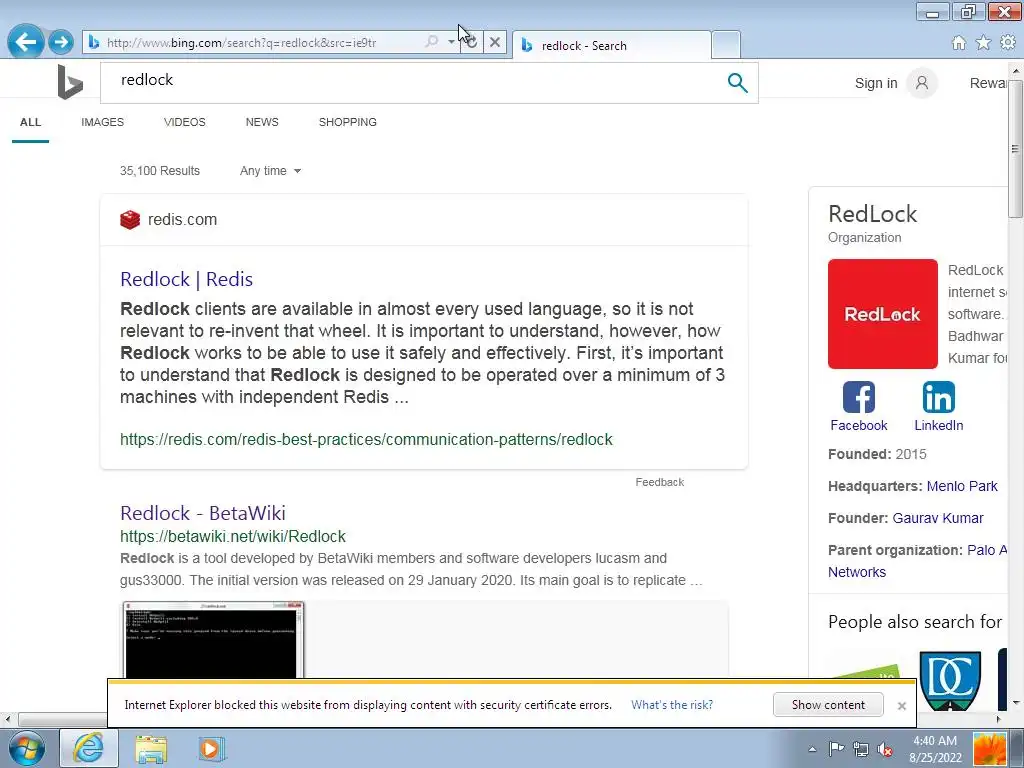Switch to the SHOPPING search tab
Viewport: 1024px width, 768px height.
(x=347, y=122)
